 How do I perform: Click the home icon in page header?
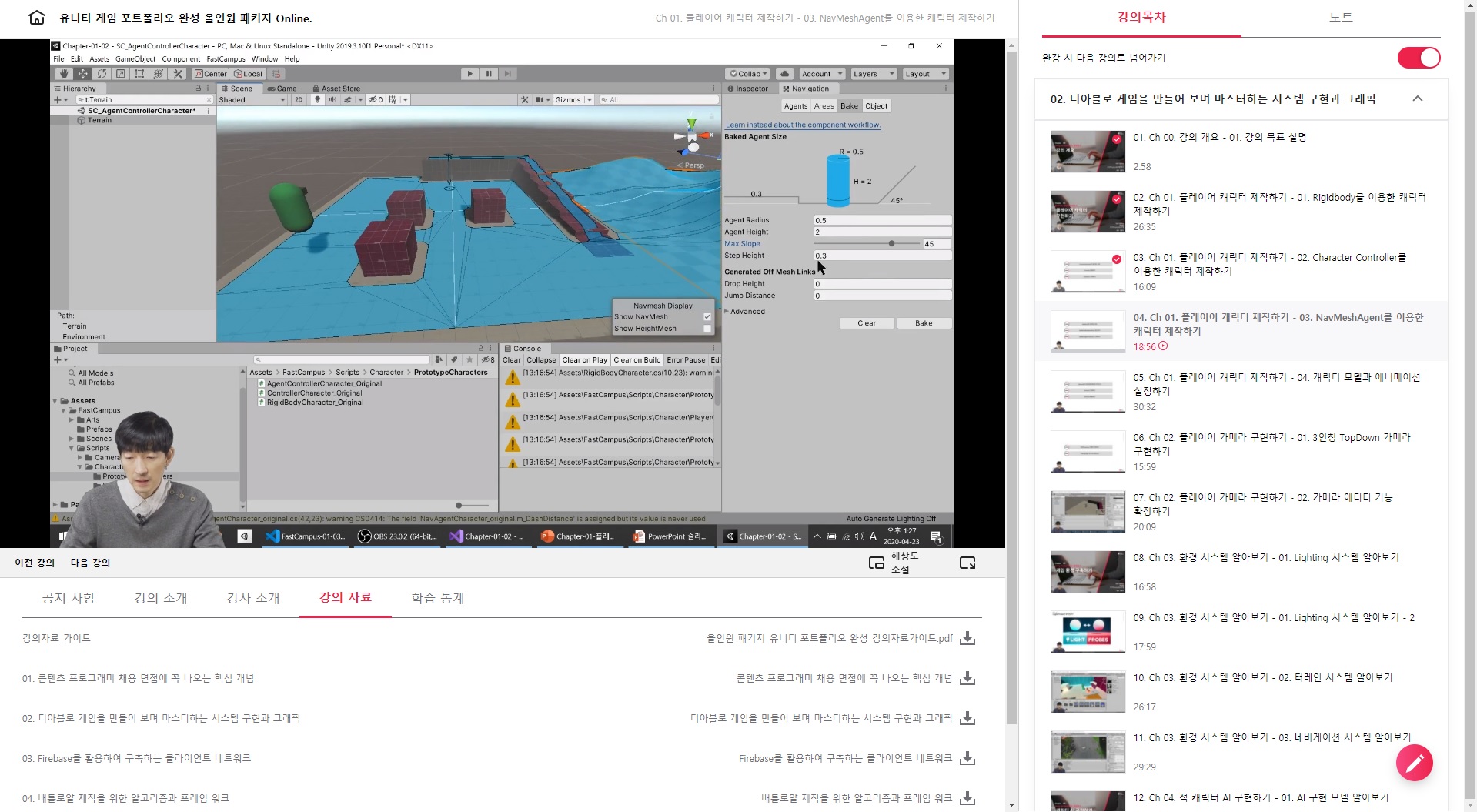(x=36, y=18)
